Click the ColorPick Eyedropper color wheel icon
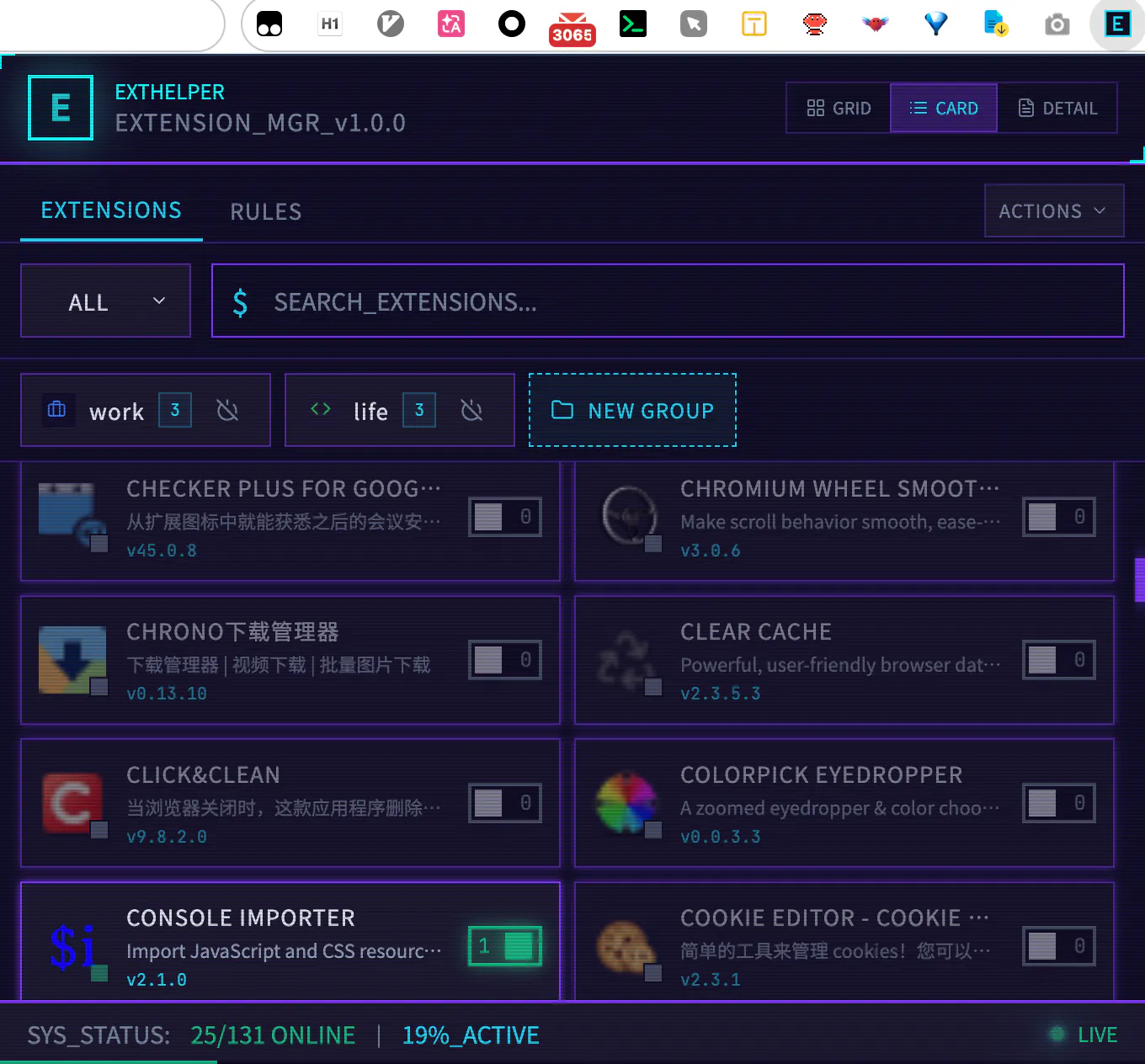 (626, 803)
